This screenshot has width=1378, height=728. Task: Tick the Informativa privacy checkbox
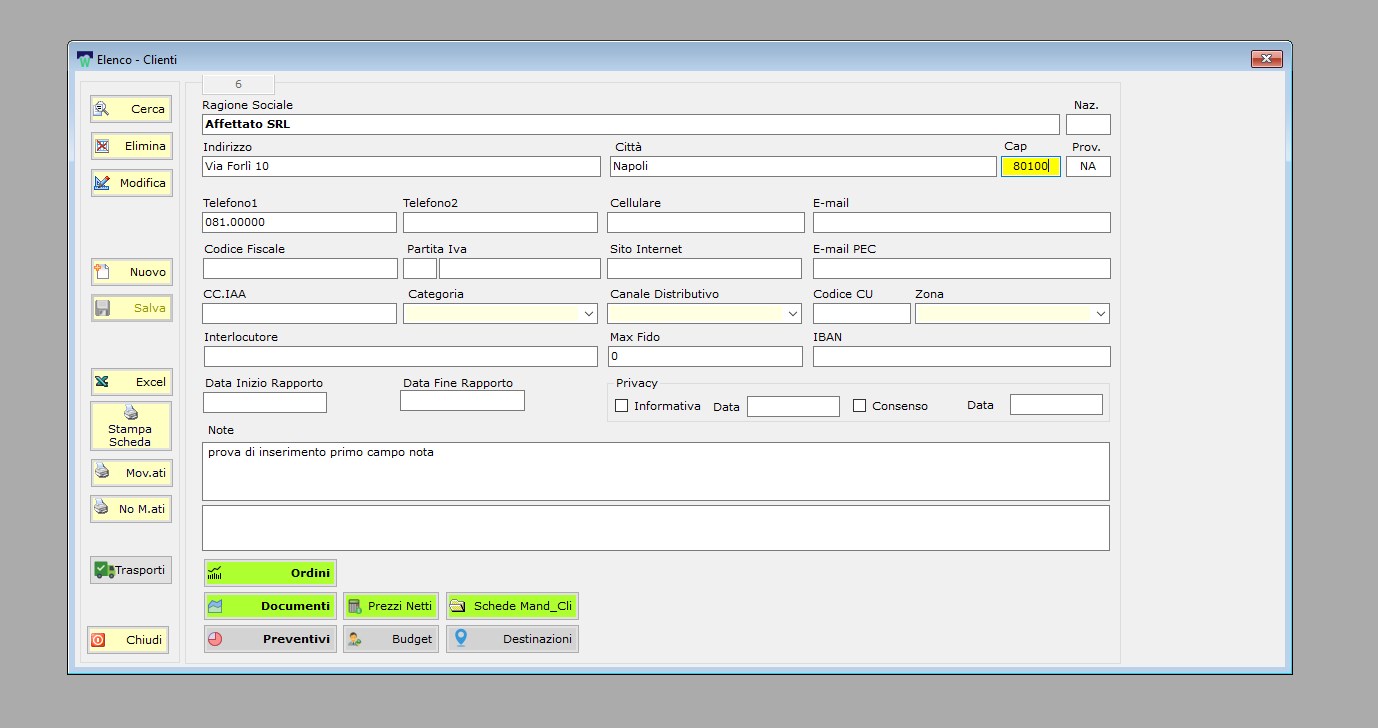coord(621,406)
